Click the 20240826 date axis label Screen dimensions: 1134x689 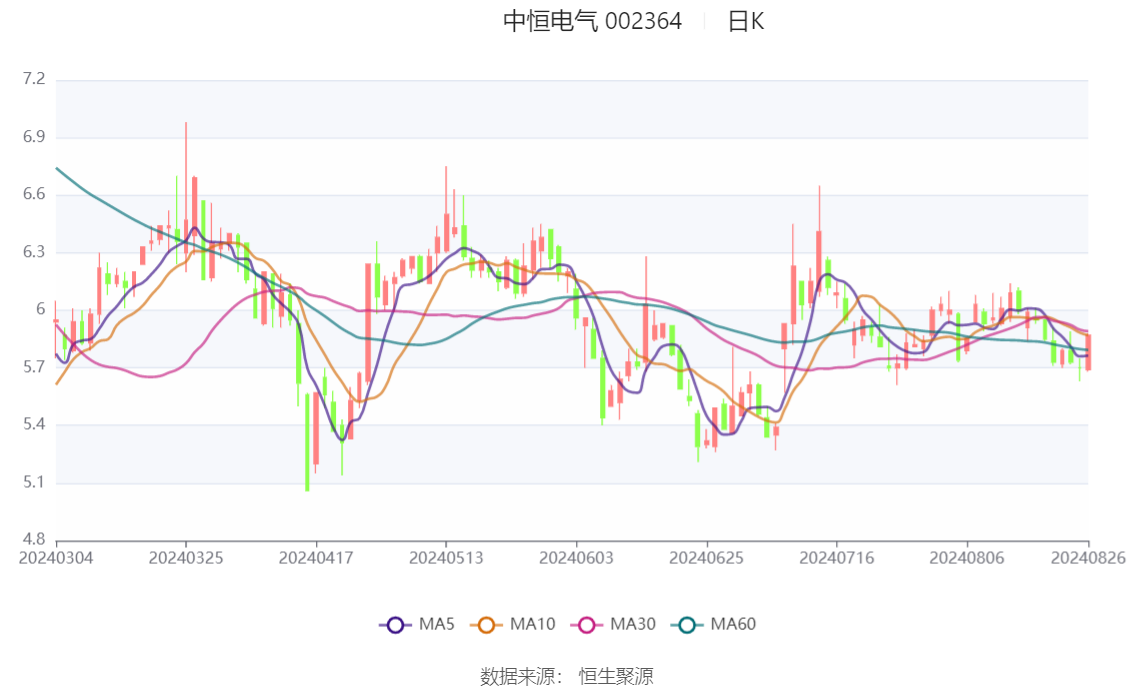1088,558
